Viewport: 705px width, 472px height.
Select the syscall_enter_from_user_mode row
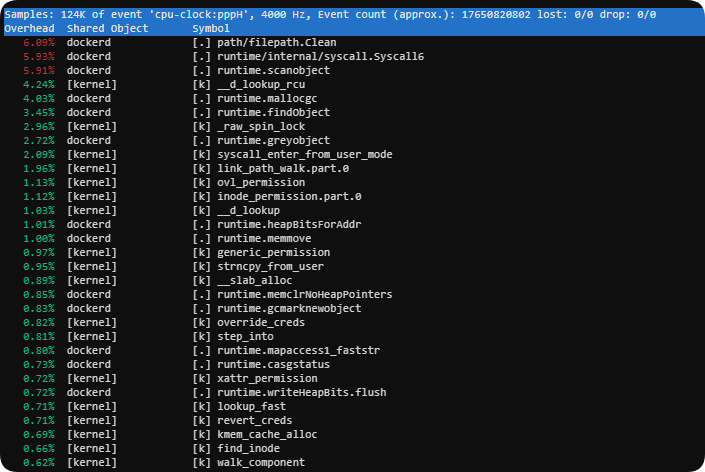tap(306, 155)
